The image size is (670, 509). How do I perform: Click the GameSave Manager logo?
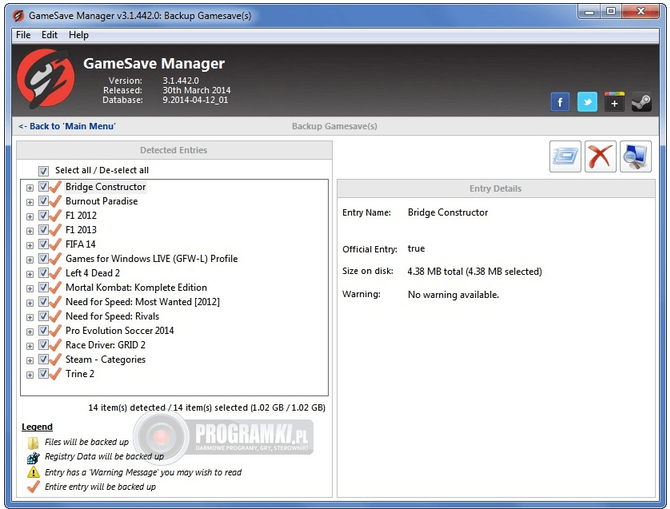45,78
